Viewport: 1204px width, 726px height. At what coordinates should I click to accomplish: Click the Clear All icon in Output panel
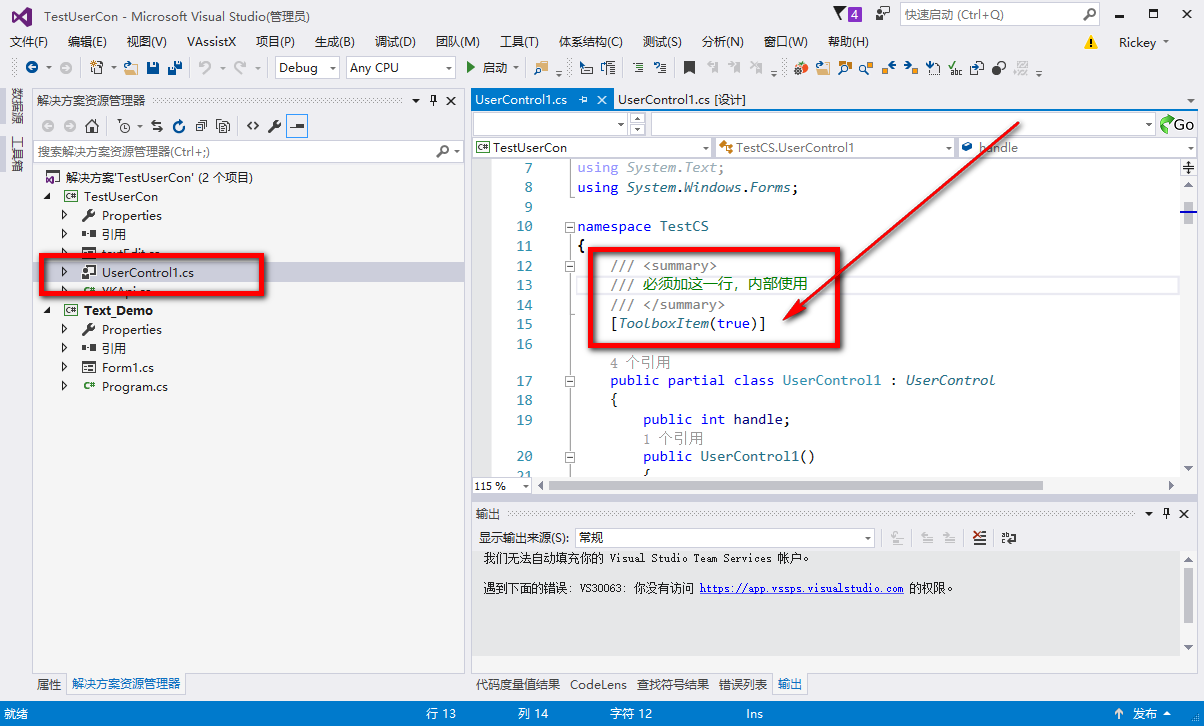tap(979, 538)
